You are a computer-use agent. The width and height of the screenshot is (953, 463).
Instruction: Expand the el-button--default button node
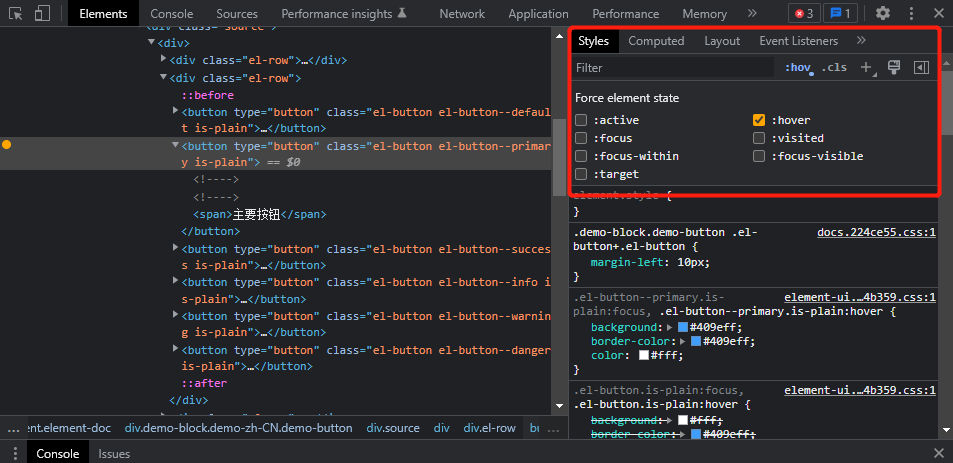coord(176,111)
